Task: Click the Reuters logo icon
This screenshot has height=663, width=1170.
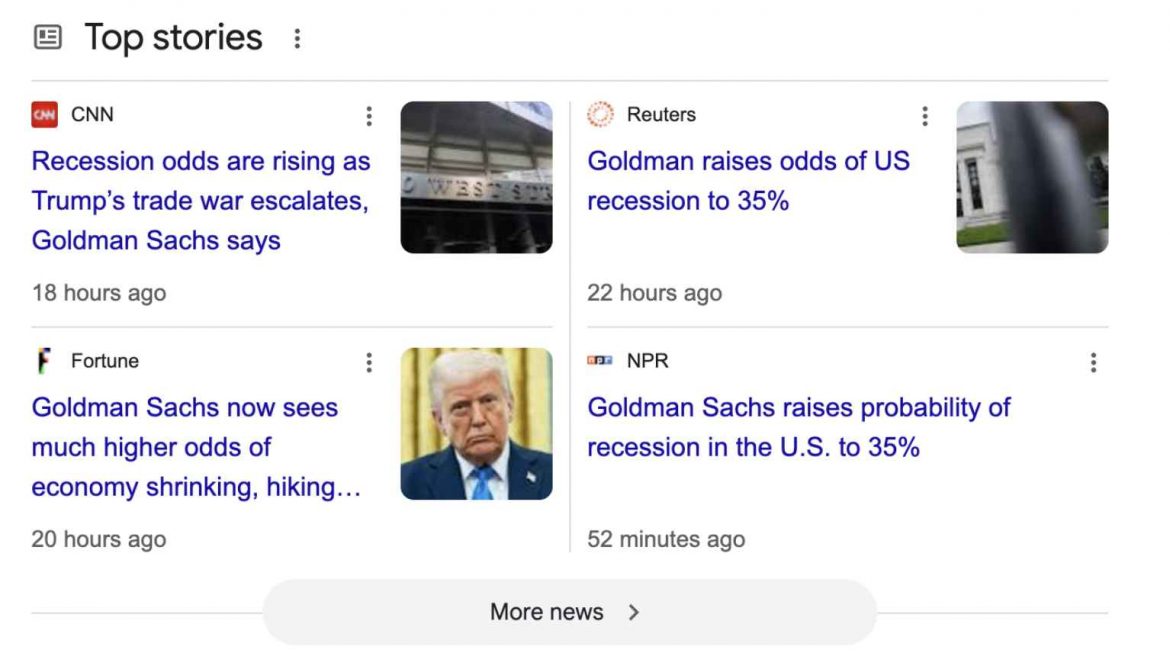Action: [x=600, y=115]
